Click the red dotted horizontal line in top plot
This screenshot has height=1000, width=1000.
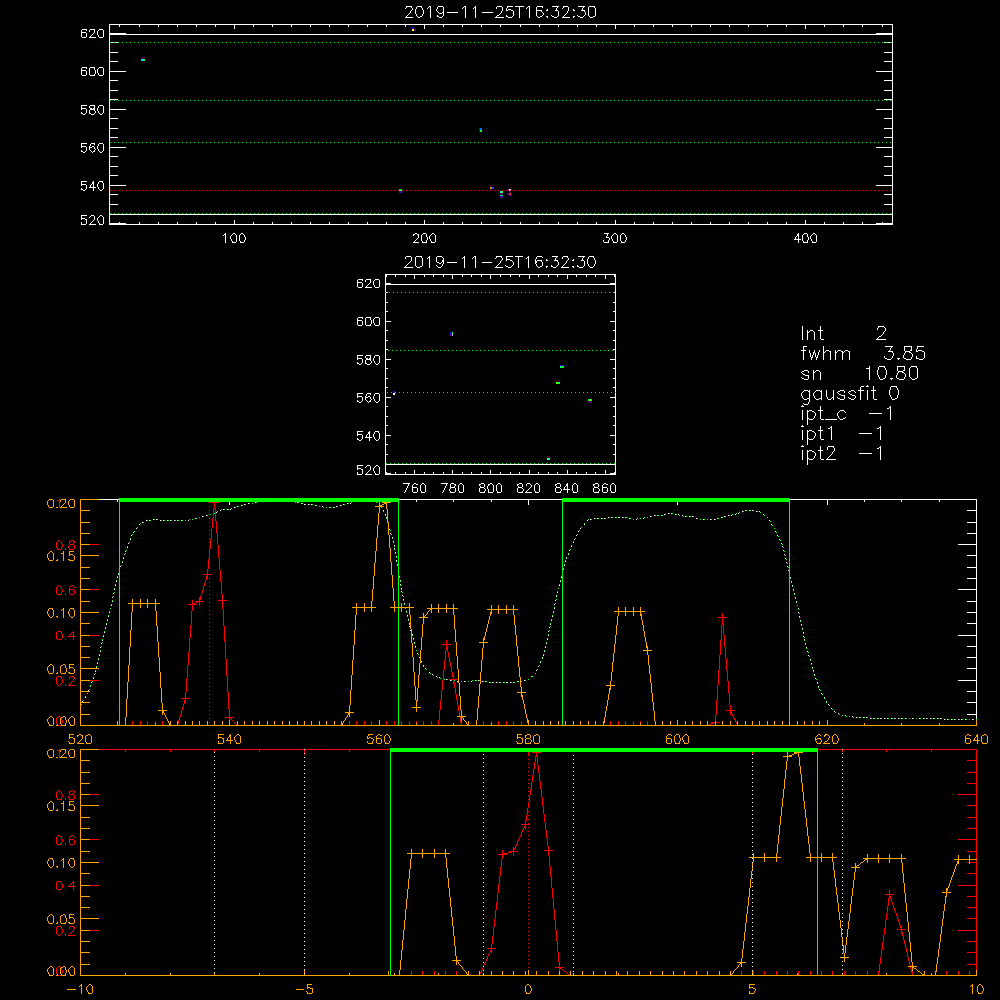501,191
